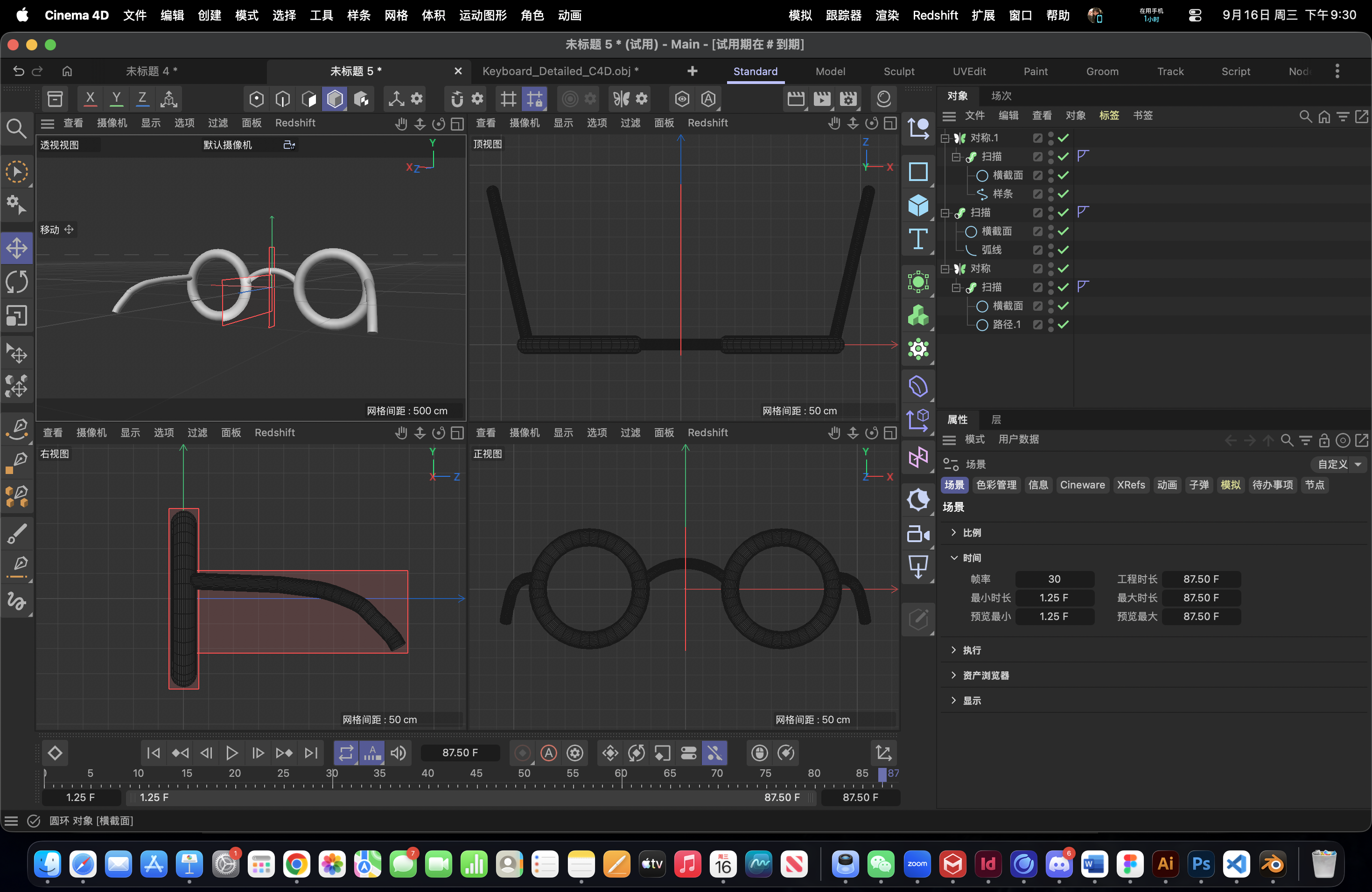Toggle the highlighted workplane grid snap icon
The height and width of the screenshot is (892, 1372).
pyautogui.click(x=534, y=99)
